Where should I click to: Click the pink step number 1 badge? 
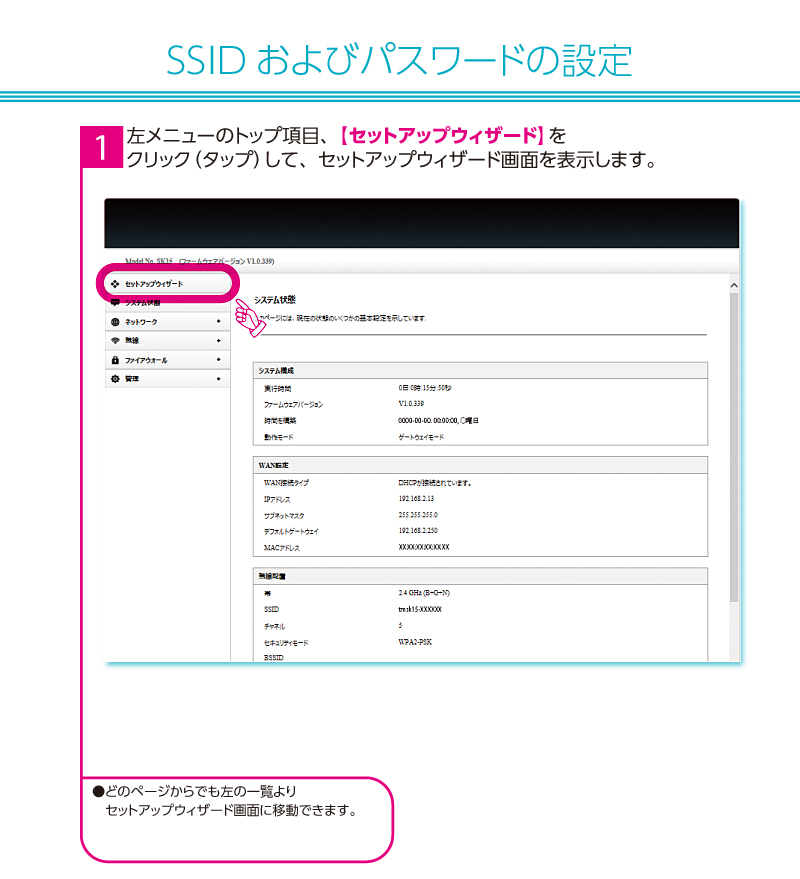(101, 147)
